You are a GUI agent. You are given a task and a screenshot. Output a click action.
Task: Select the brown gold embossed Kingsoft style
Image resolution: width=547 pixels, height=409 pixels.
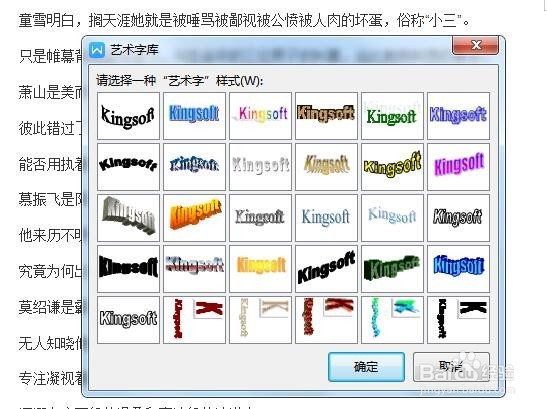326,116
